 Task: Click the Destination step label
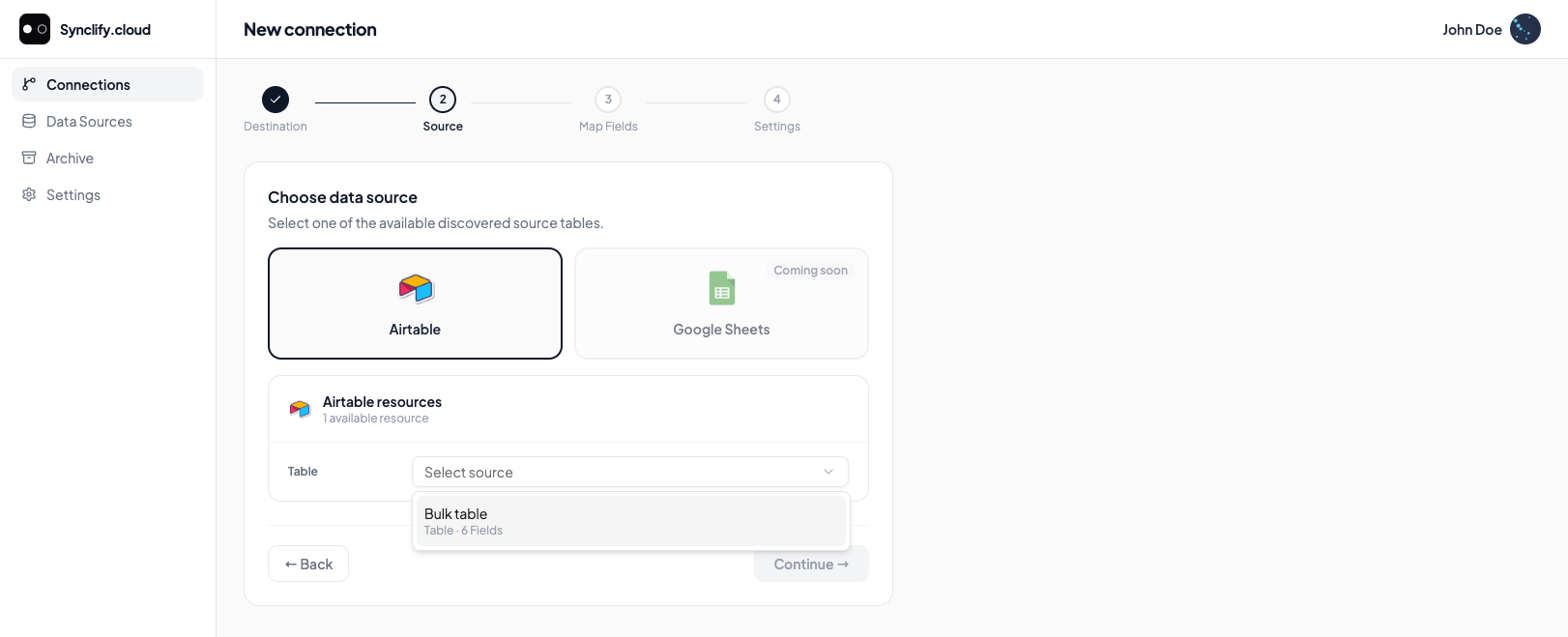tap(276, 127)
